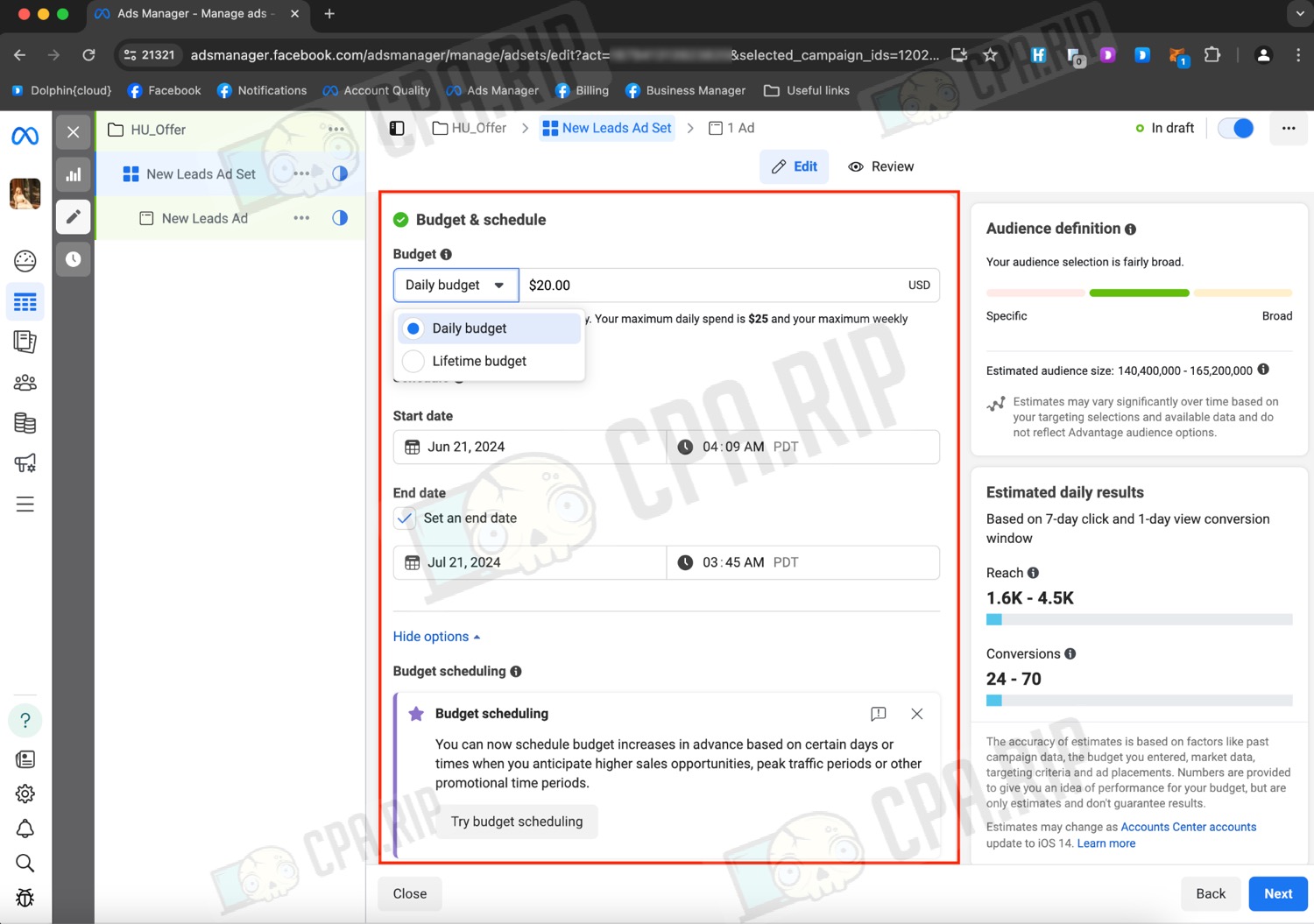Click the audience size meter bar
The height and width of the screenshot is (924, 1314).
tap(1139, 293)
